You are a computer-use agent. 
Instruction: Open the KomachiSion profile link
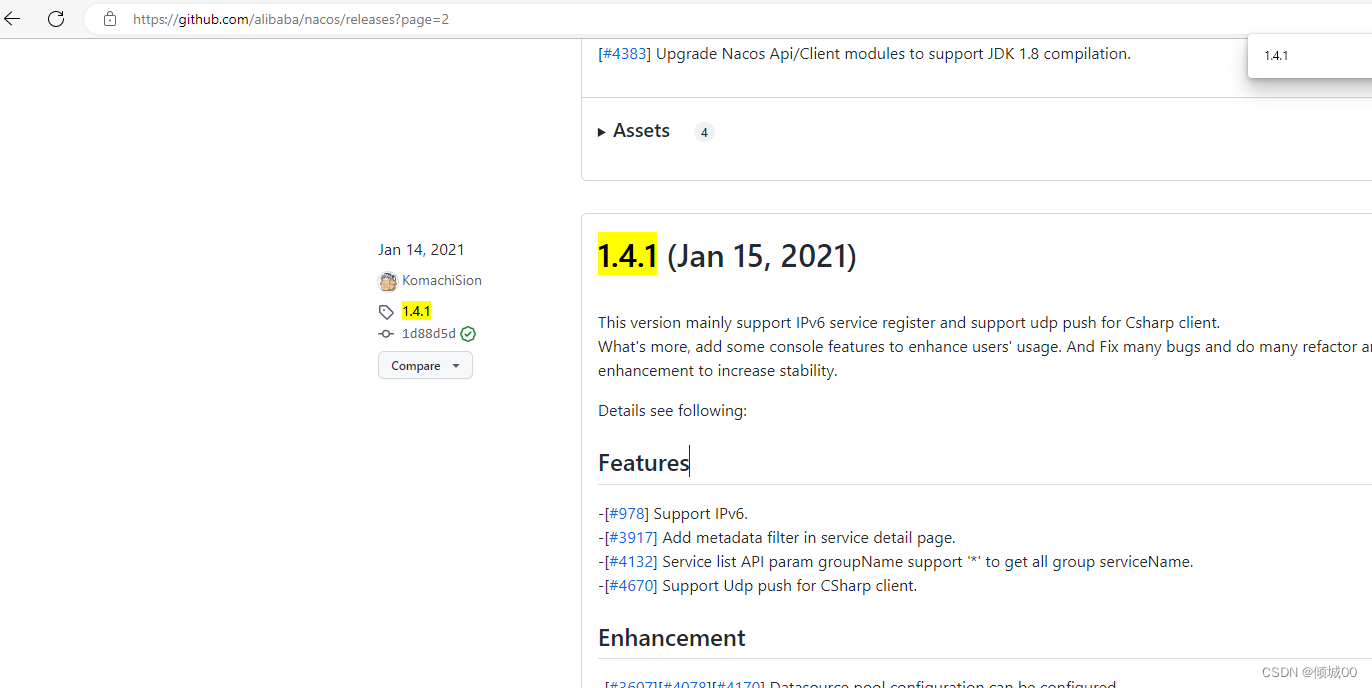[x=442, y=281]
